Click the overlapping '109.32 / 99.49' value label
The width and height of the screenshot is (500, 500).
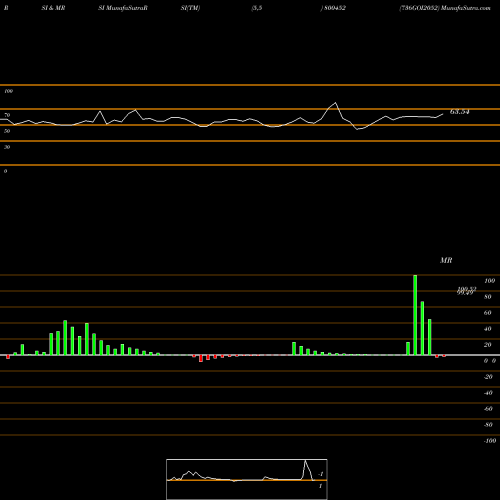click(466, 291)
